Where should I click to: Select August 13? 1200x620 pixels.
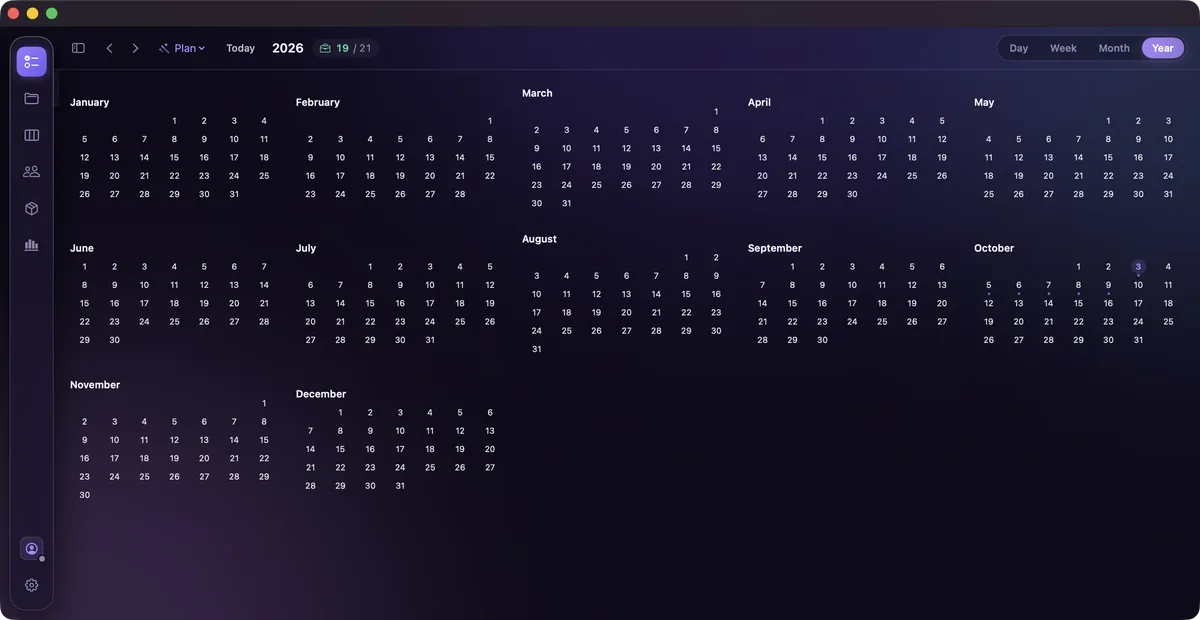coord(626,294)
